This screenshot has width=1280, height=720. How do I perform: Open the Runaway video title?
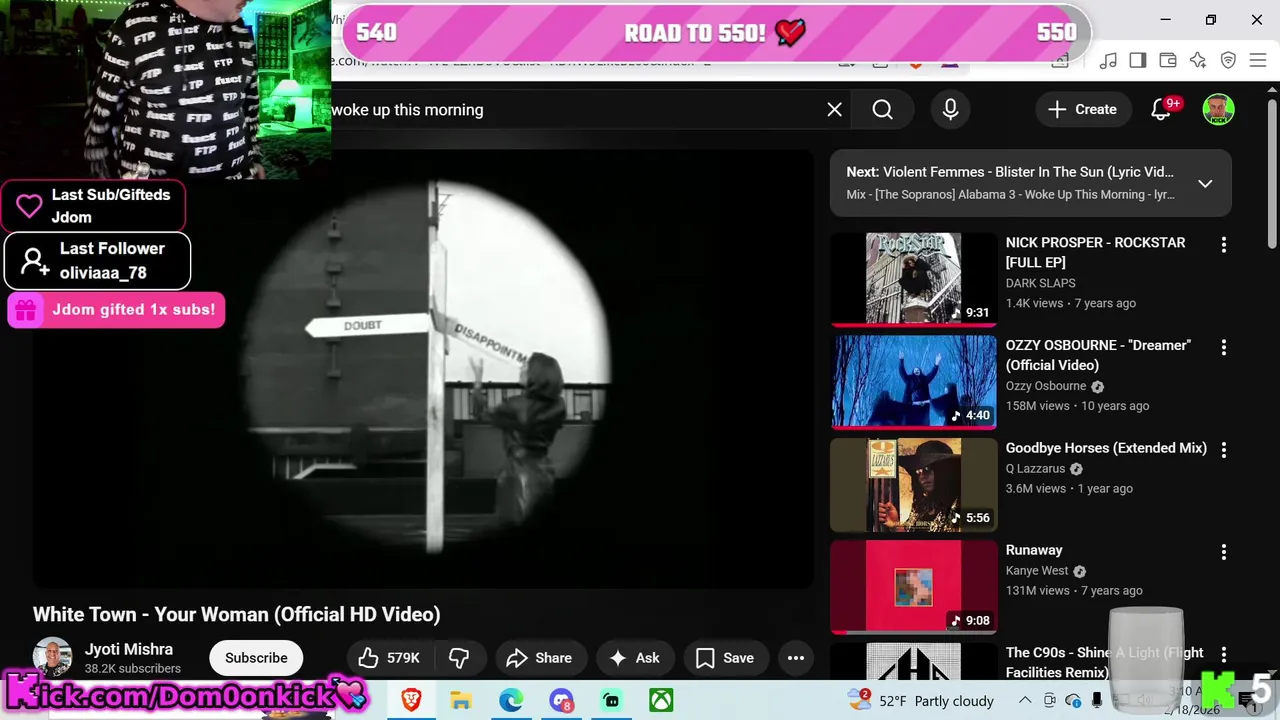tap(1034, 550)
